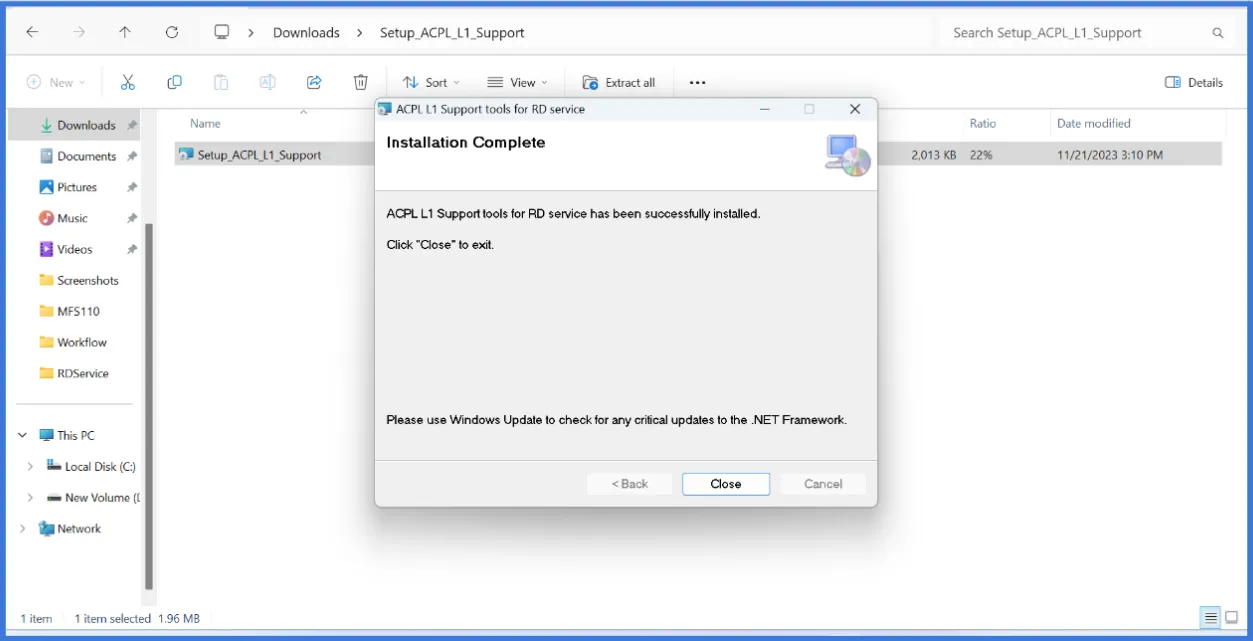Image resolution: width=1253 pixels, height=641 pixels.
Task: Sort by the Date modified column header
Action: pyautogui.click(x=1094, y=123)
